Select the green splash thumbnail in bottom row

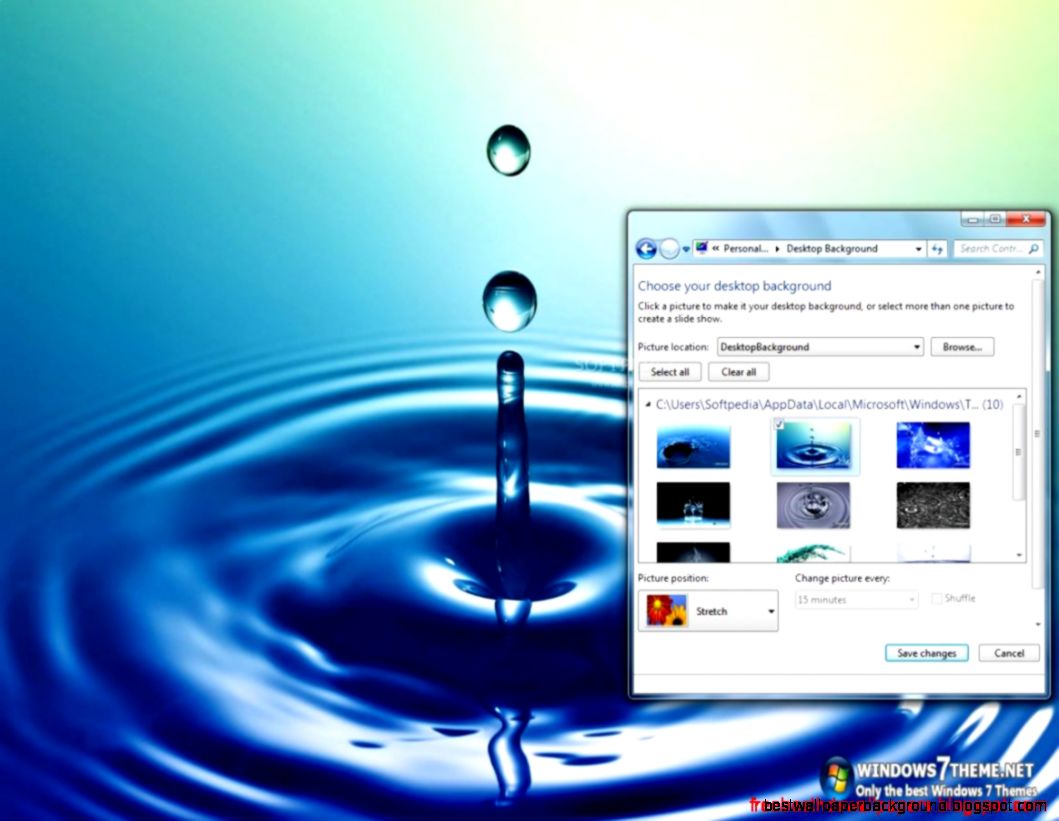pos(813,553)
